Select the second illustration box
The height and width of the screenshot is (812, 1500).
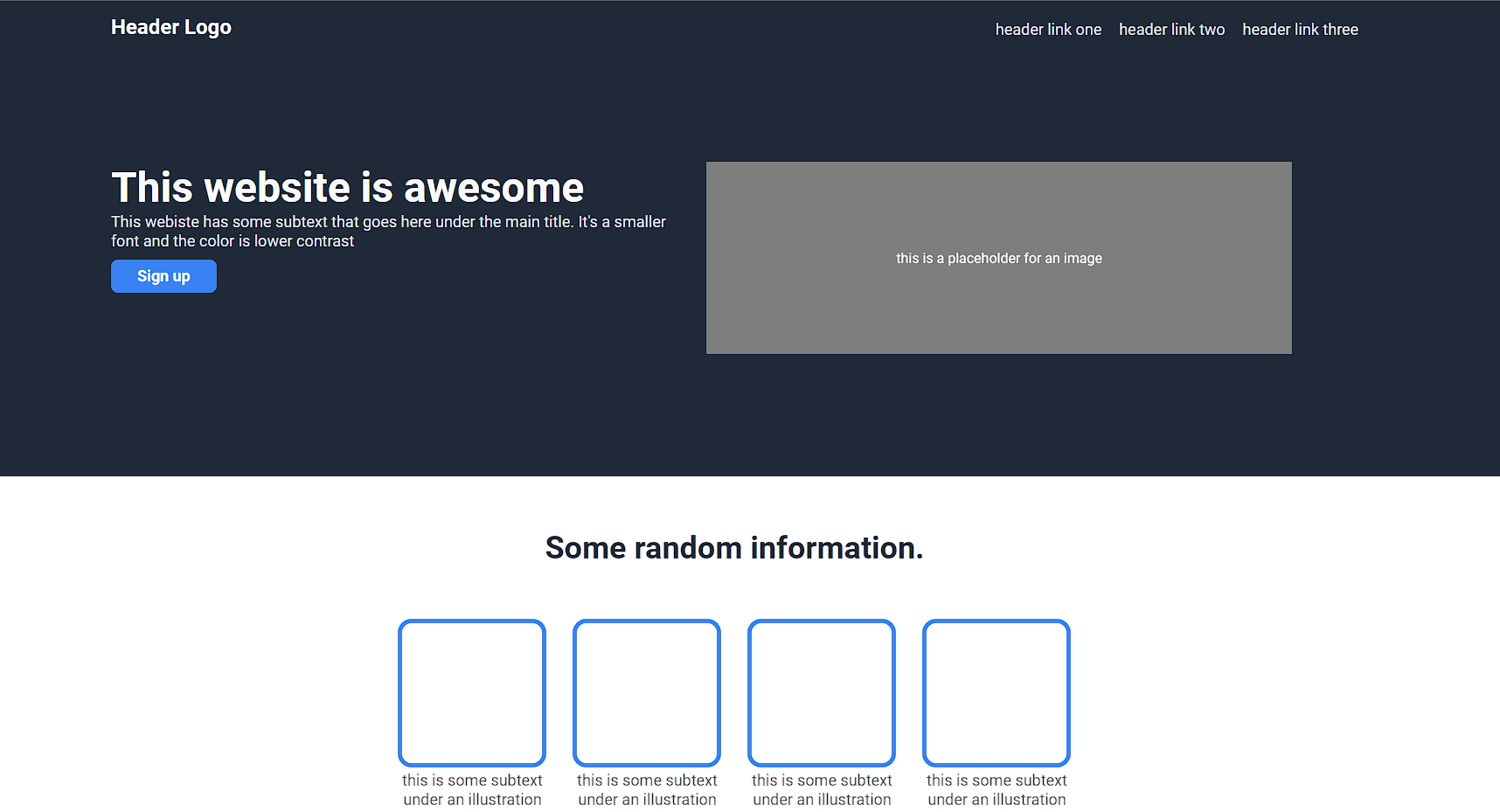click(x=646, y=692)
